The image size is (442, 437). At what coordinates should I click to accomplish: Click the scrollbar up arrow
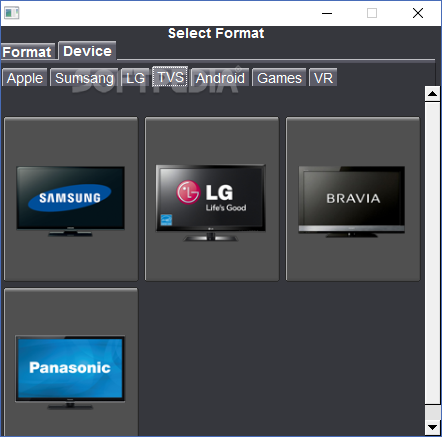tap(432, 94)
